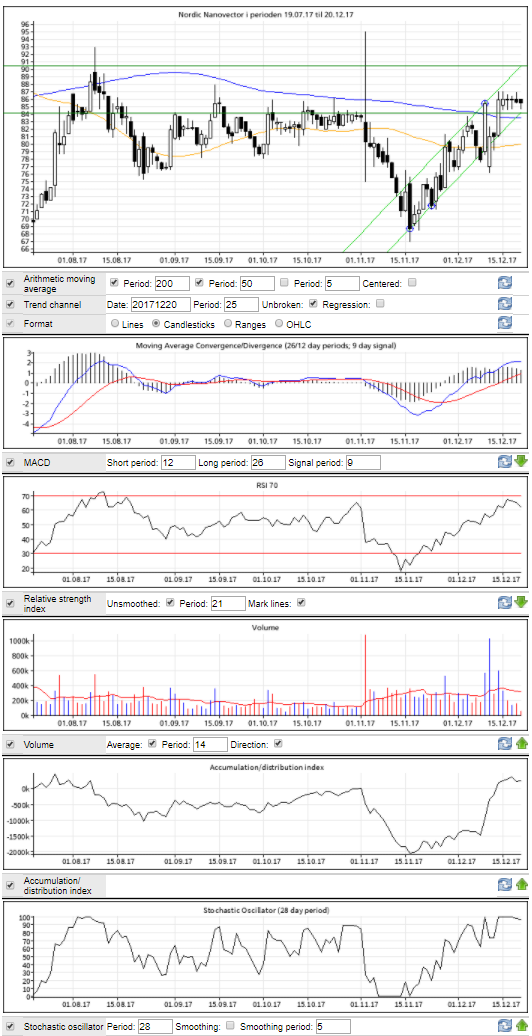Move Stochastic oscillator panel up

coord(521,1026)
